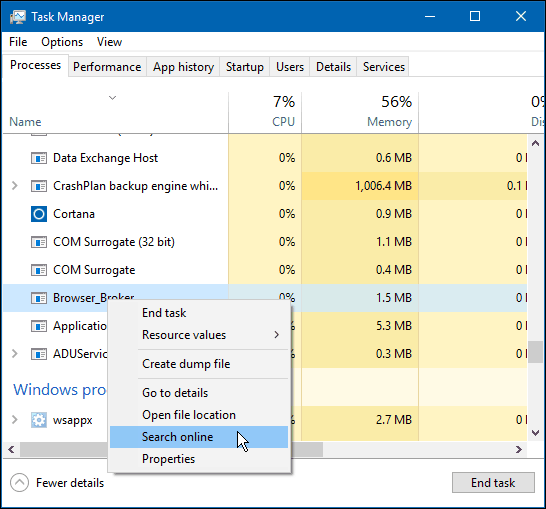Minimize the Task Manager window

click(x=430, y=16)
